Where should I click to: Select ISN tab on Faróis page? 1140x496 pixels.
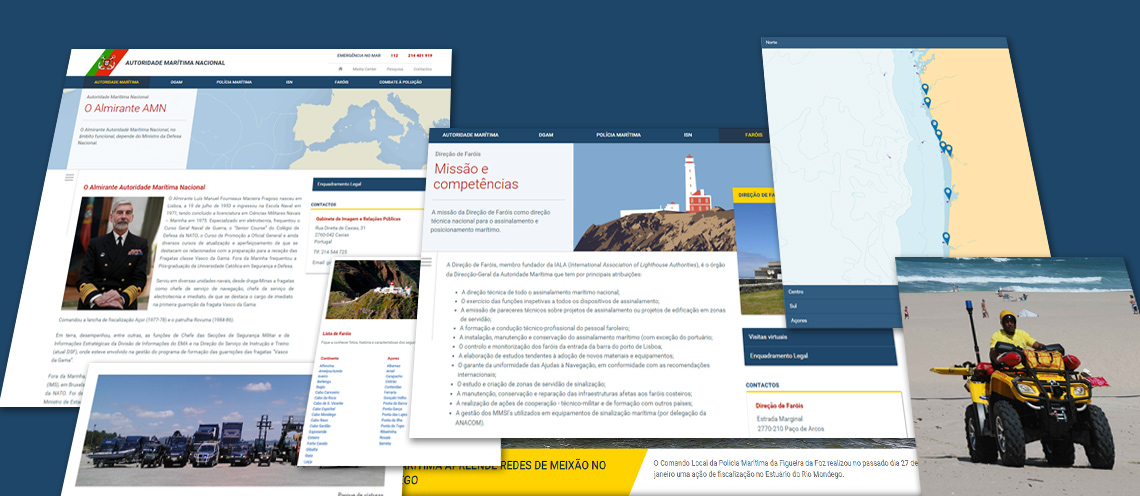(x=688, y=135)
